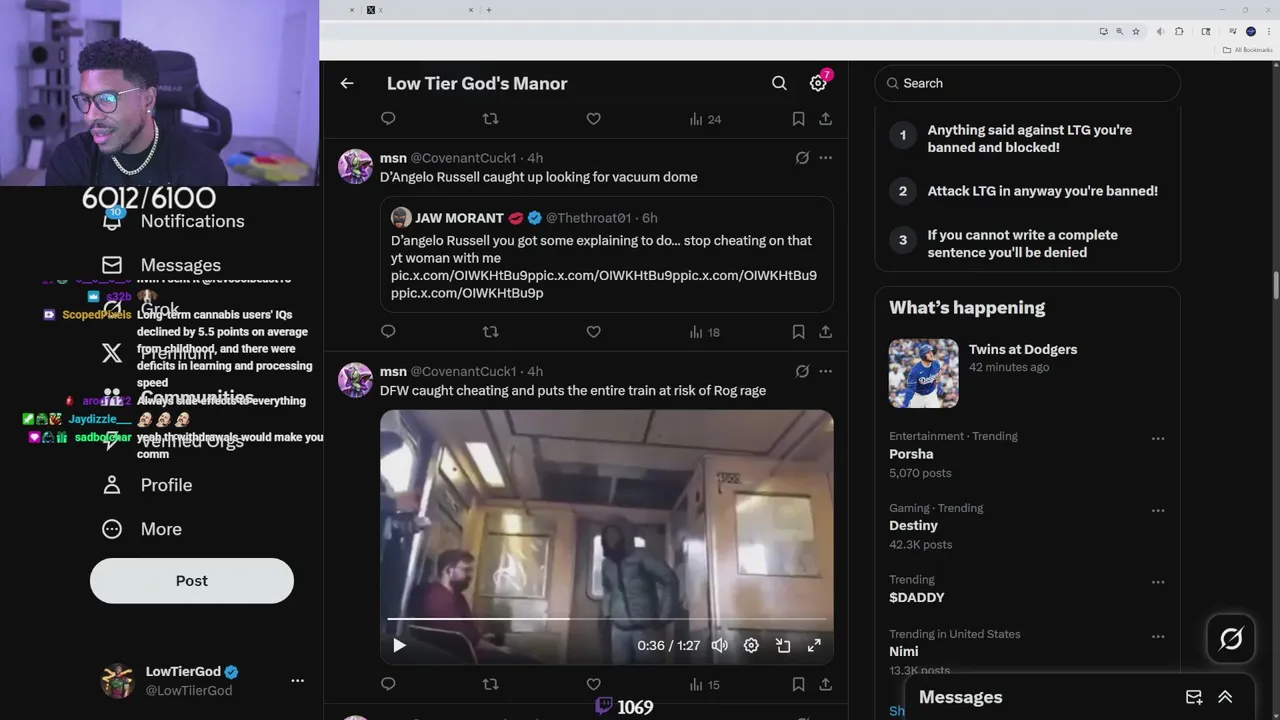Switch to the X browser tab
The width and height of the screenshot is (1280, 720).
[418, 10]
